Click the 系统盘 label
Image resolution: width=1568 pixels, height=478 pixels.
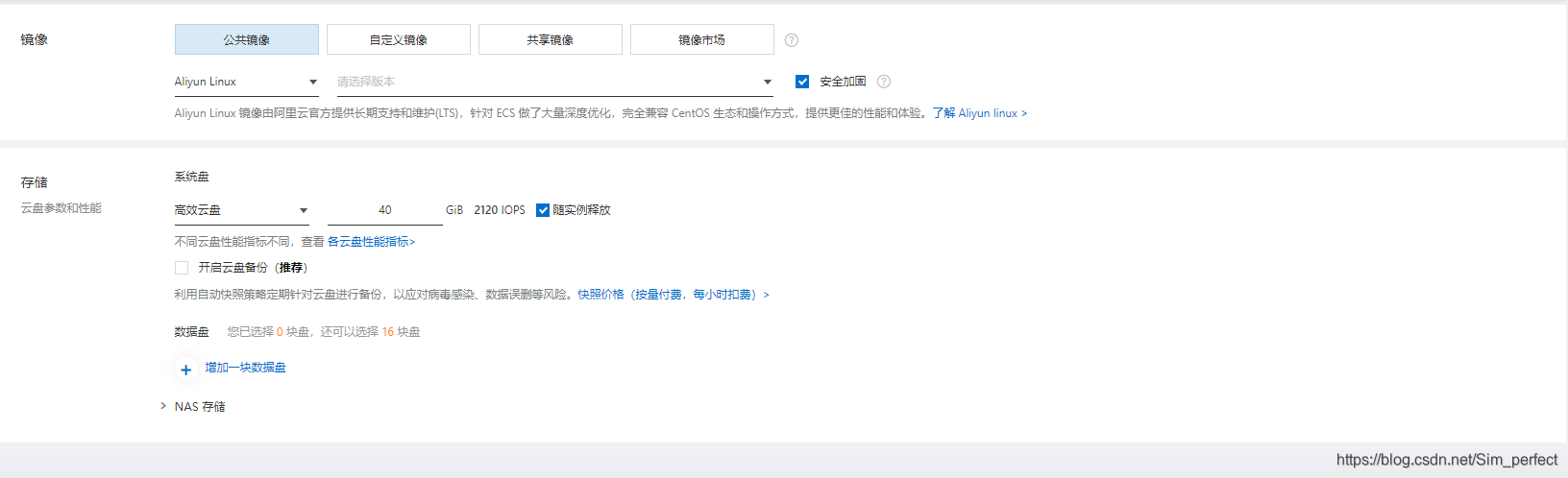(192, 177)
